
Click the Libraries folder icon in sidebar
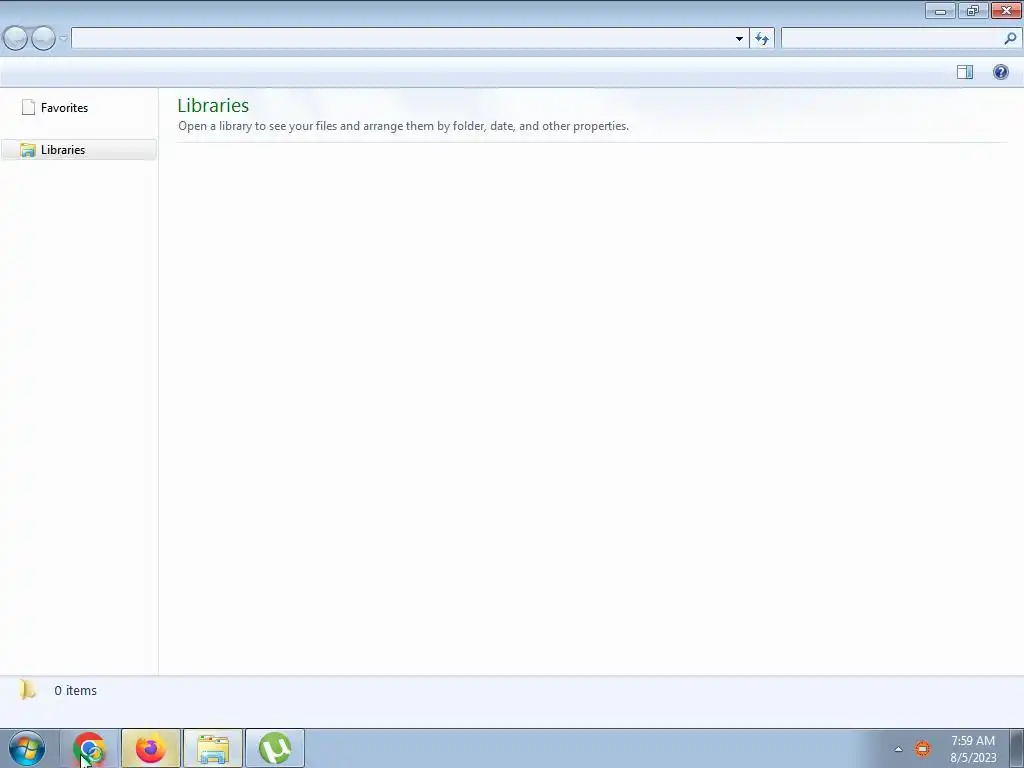coord(27,150)
